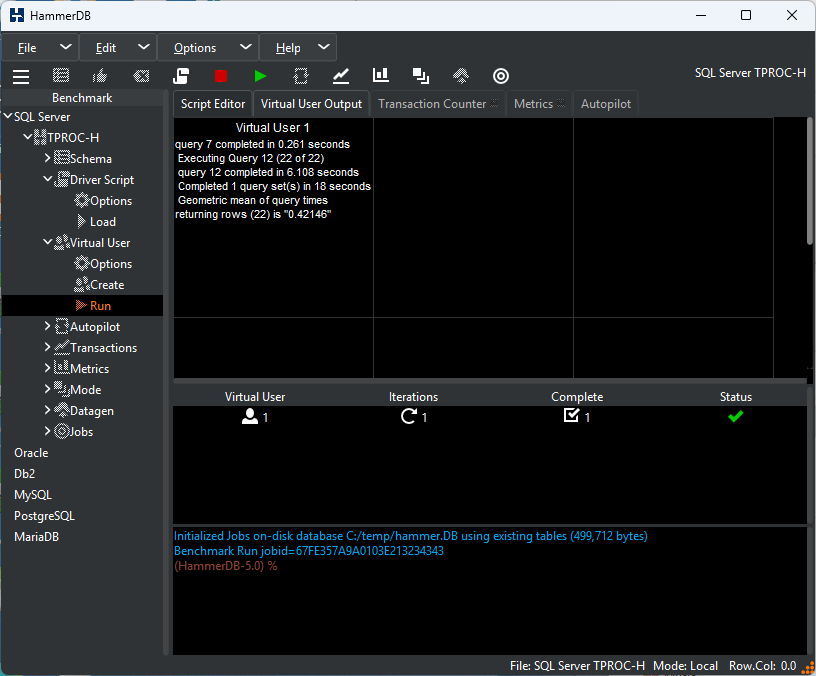Screen dimensions: 816x676
Task: Switch to the Script Editor tab
Action: [x=213, y=104]
